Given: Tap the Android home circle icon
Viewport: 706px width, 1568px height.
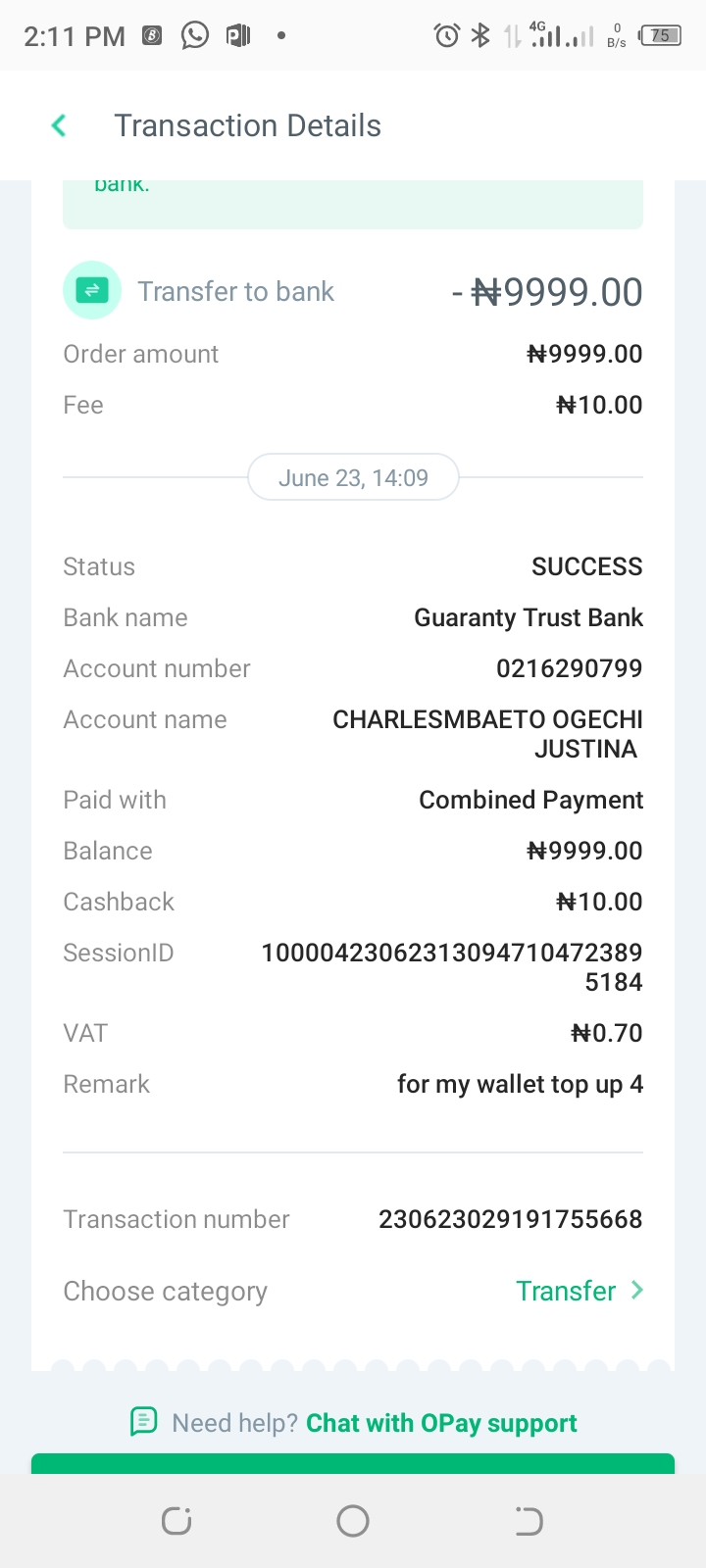Looking at the screenshot, I should coord(353,1521).
